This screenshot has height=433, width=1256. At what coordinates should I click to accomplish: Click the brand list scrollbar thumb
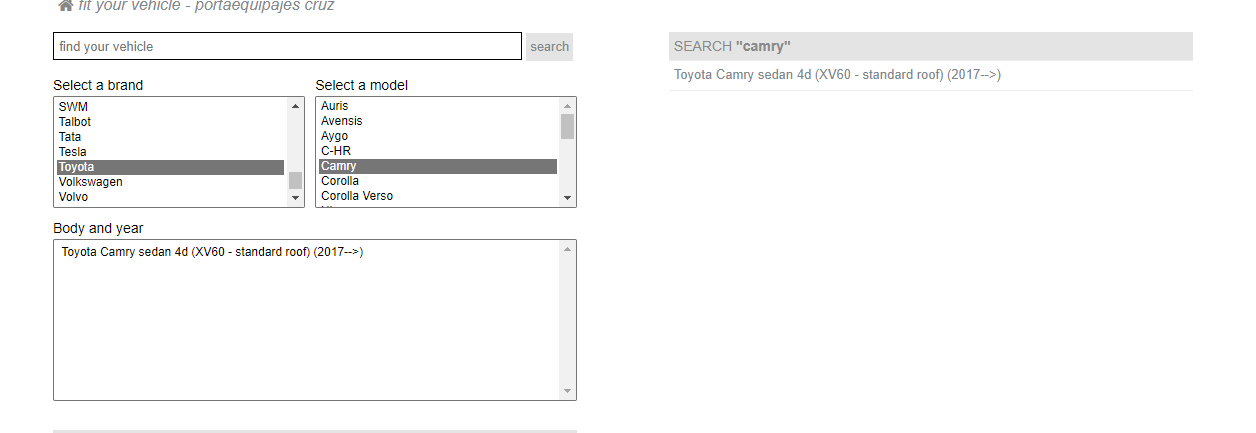295,180
